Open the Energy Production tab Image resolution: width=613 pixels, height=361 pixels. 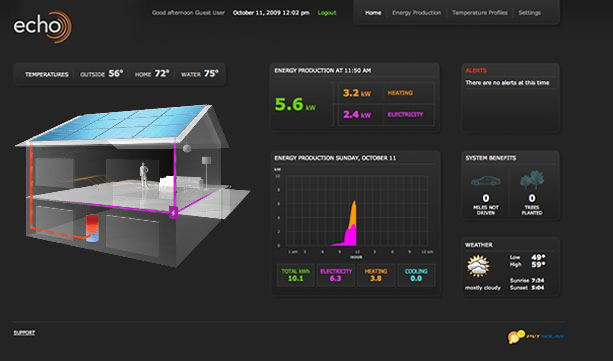[x=416, y=13]
